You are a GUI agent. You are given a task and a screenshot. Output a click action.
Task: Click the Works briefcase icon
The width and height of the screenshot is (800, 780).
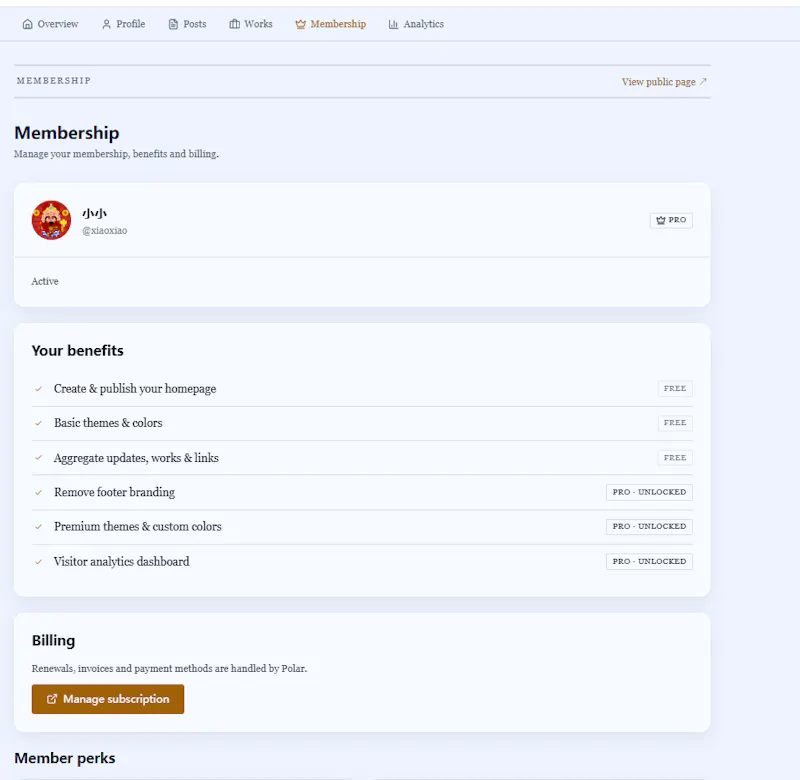coord(234,24)
